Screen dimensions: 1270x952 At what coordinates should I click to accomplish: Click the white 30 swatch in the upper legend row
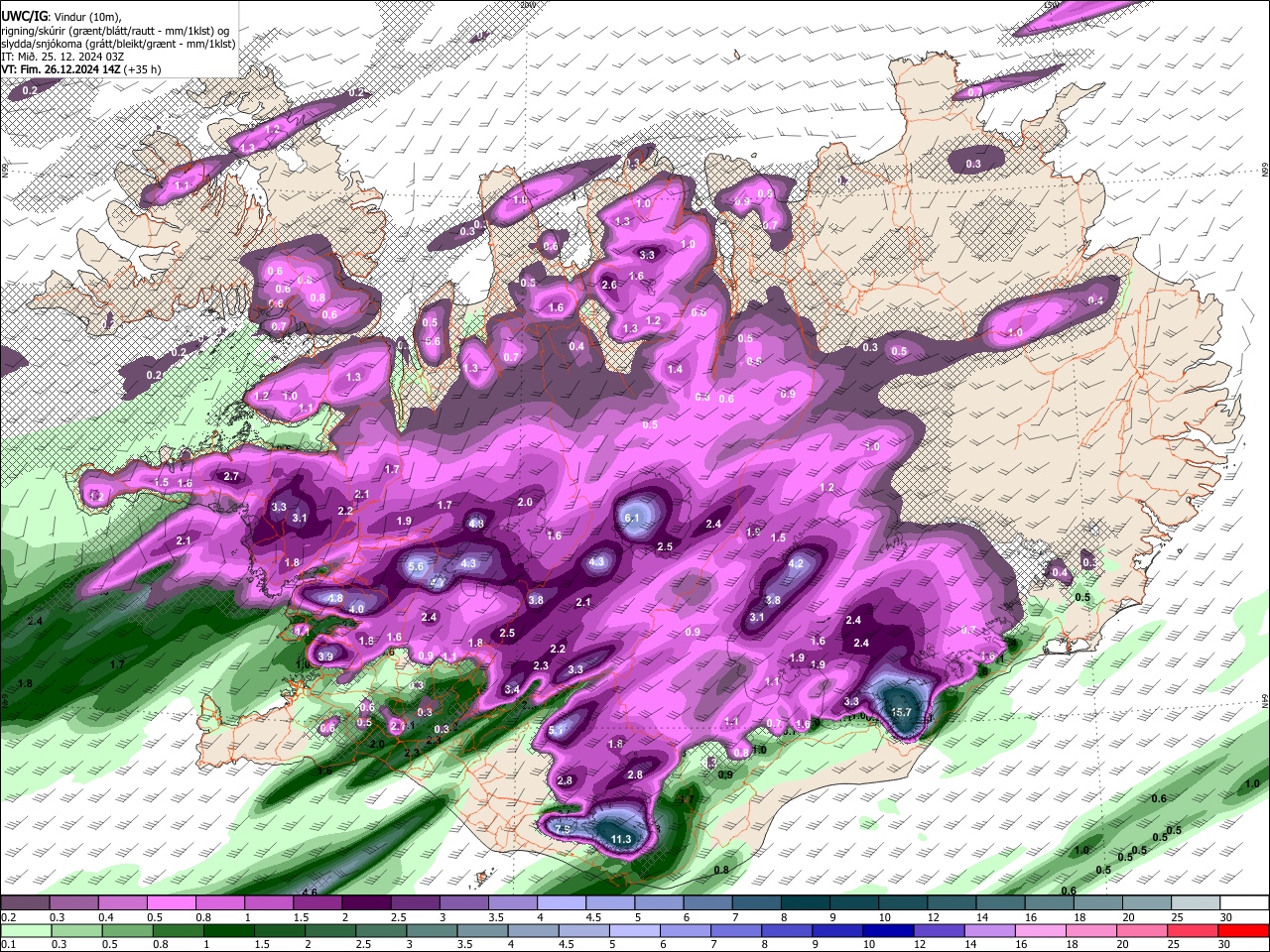1243,902
